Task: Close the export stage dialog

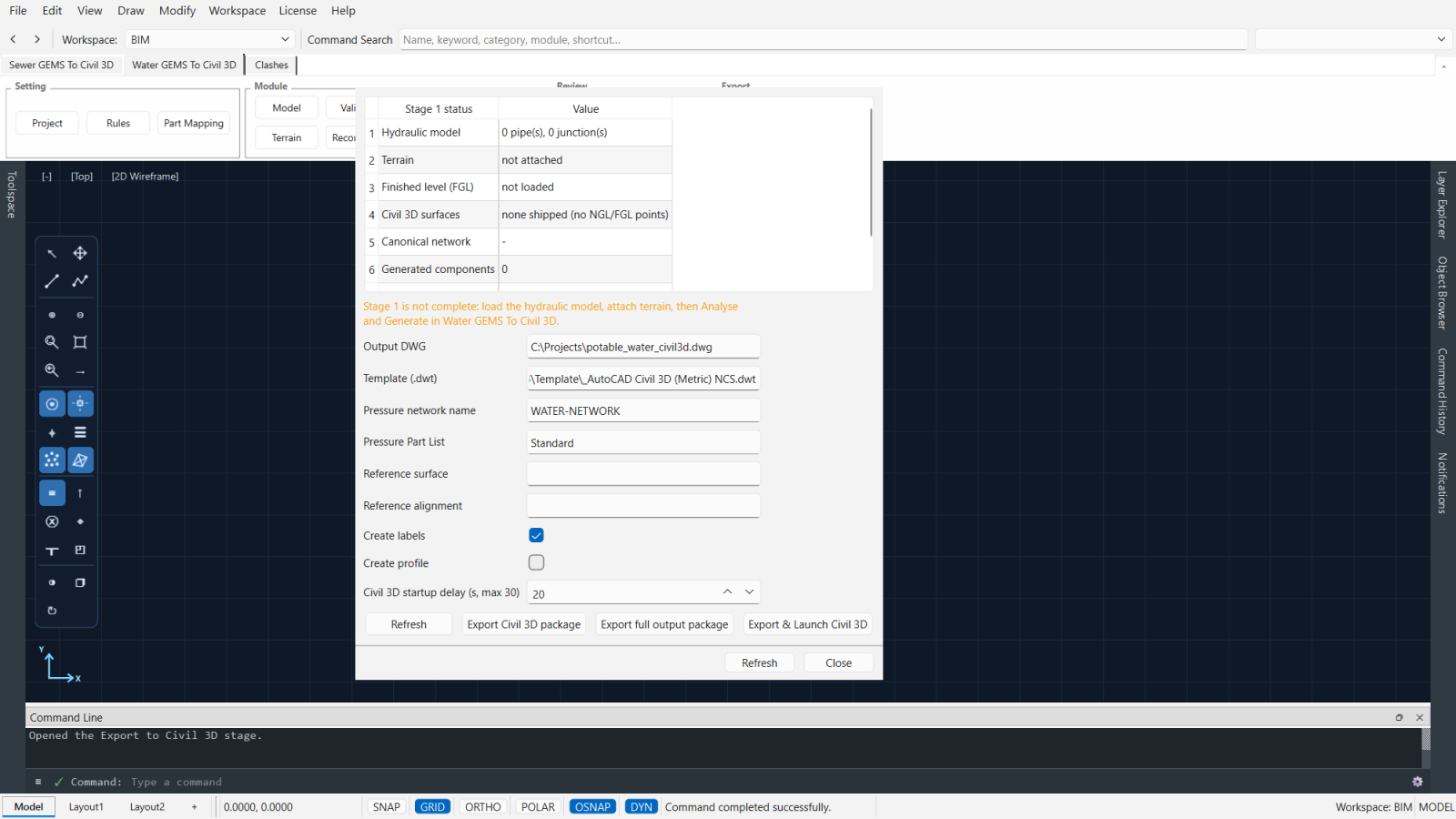Action: tap(839, 663)
